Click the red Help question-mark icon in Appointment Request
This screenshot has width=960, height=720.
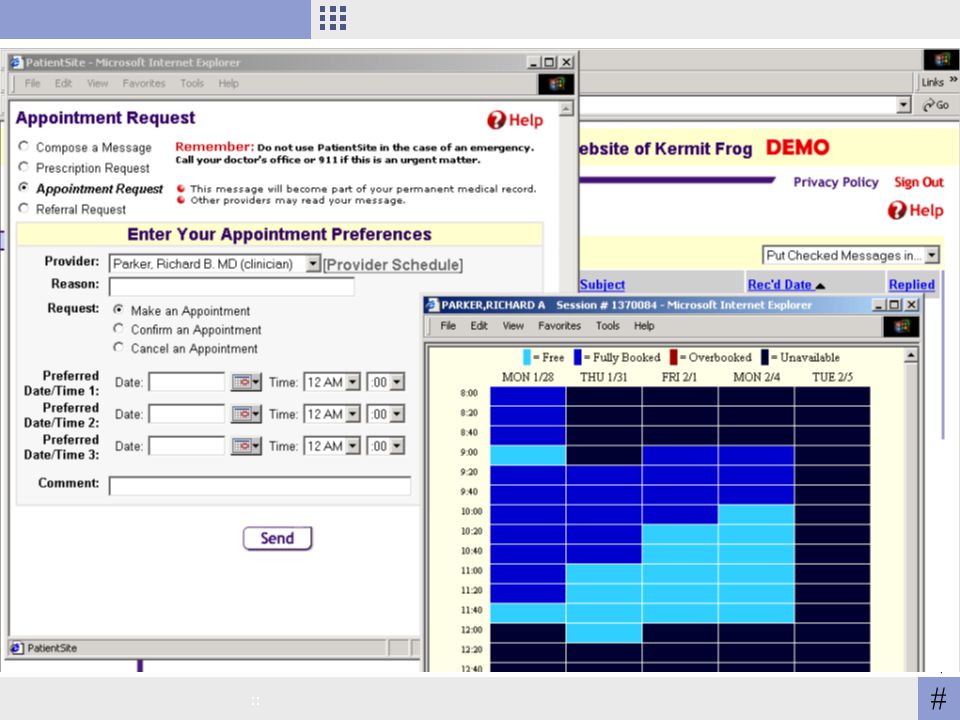[x=496, y=120]
